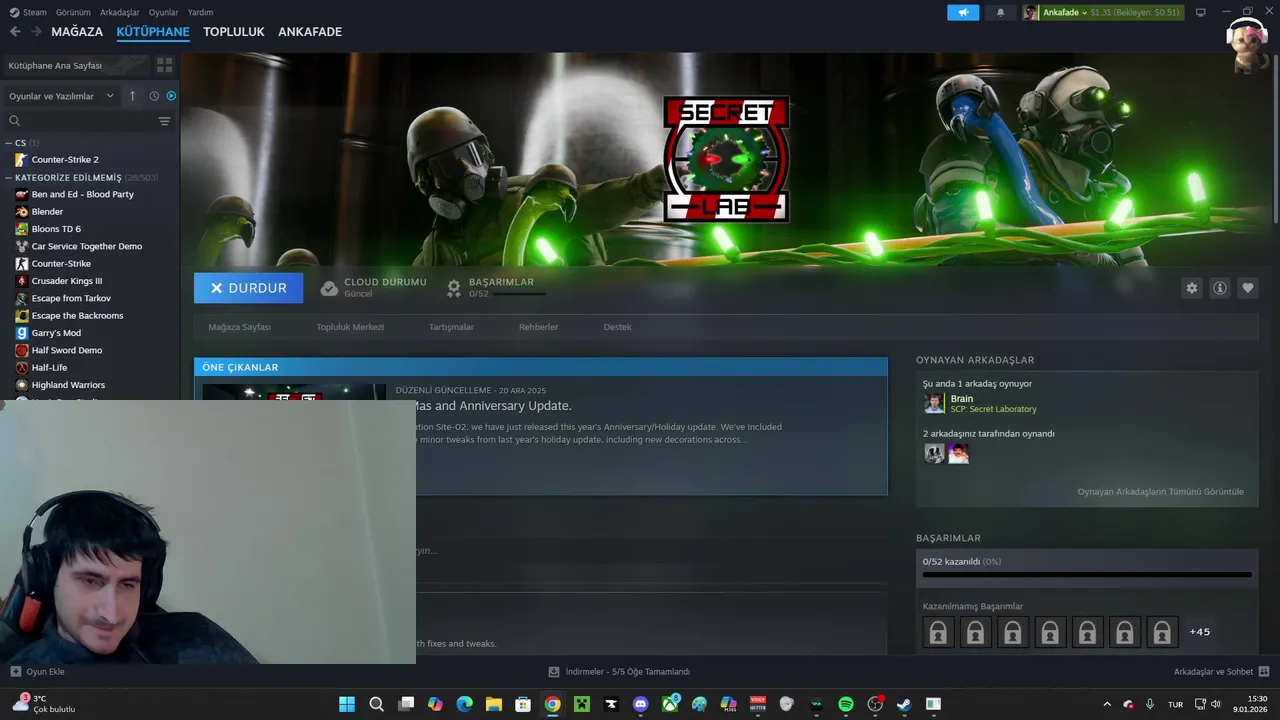Open the İndirmeler downloads status
The image size is (1280, 720).
(x=619, y=672)
